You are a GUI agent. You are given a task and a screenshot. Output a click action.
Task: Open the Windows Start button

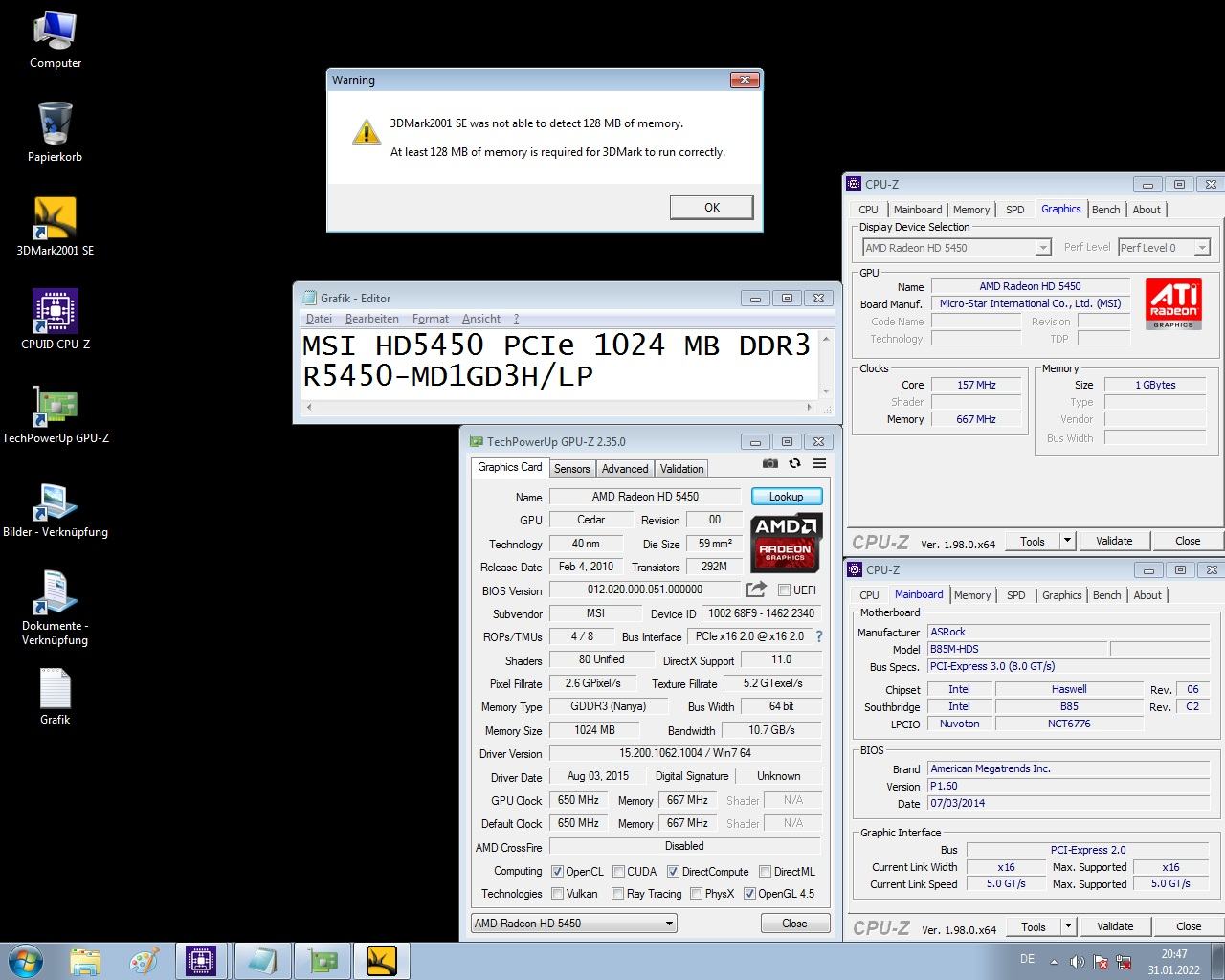[25, 961]
